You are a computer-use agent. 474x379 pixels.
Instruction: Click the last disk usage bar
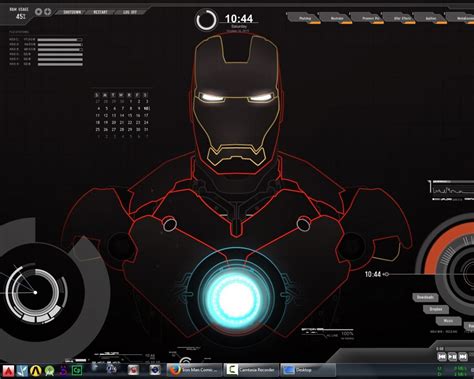(60, 64)
